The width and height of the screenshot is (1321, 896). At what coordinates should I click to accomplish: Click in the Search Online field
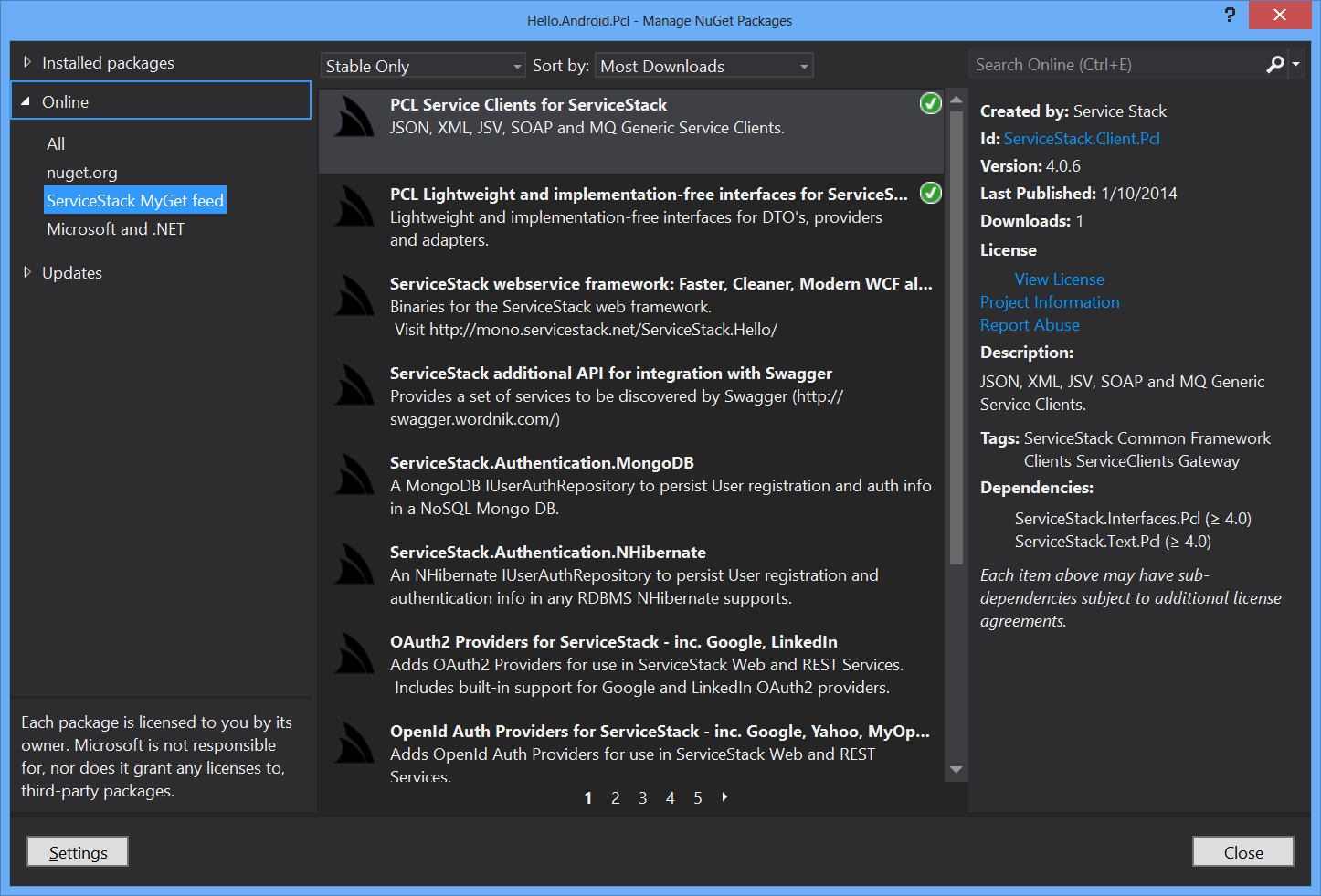(x=1115, y=65)
